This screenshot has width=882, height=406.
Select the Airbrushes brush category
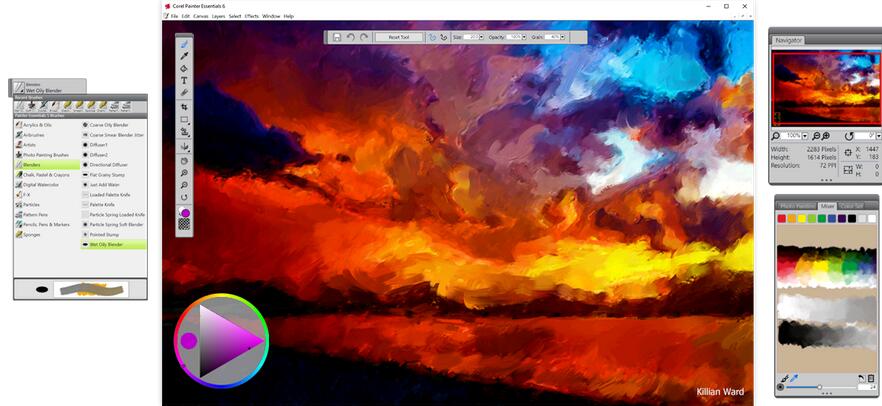point(47,135)
